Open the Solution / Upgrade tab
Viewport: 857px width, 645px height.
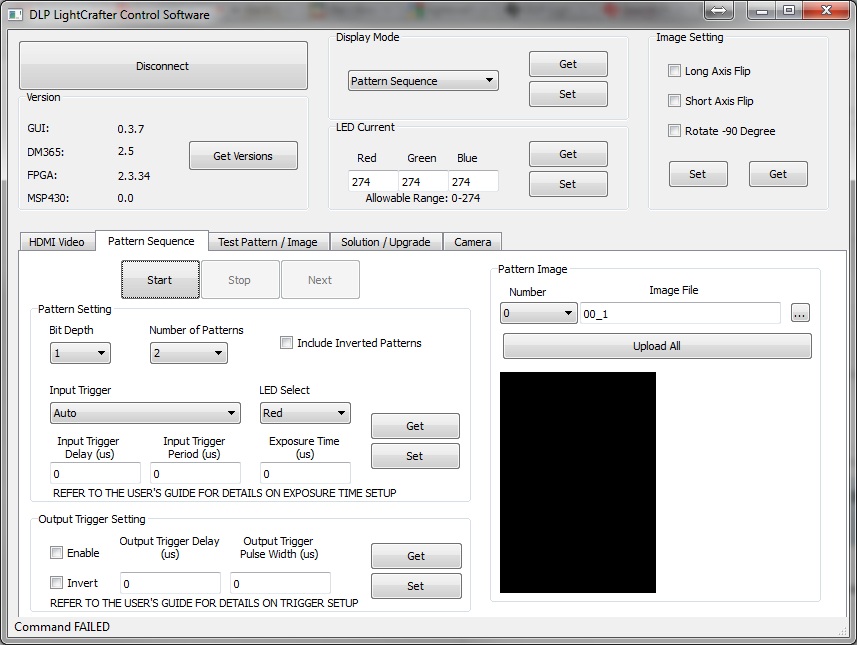click(386, 242)
